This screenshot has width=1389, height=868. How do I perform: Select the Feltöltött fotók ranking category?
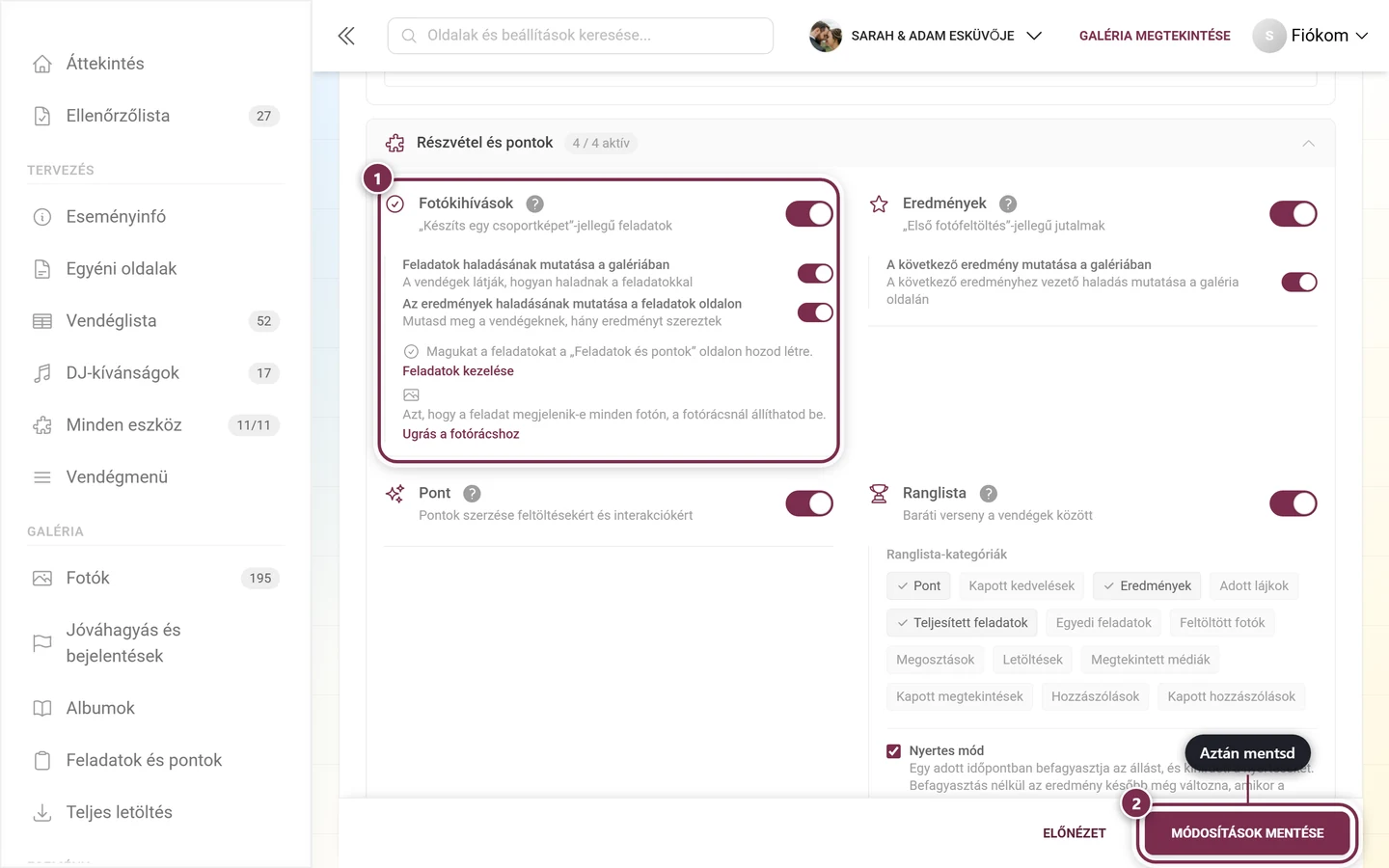(1222, 623)
